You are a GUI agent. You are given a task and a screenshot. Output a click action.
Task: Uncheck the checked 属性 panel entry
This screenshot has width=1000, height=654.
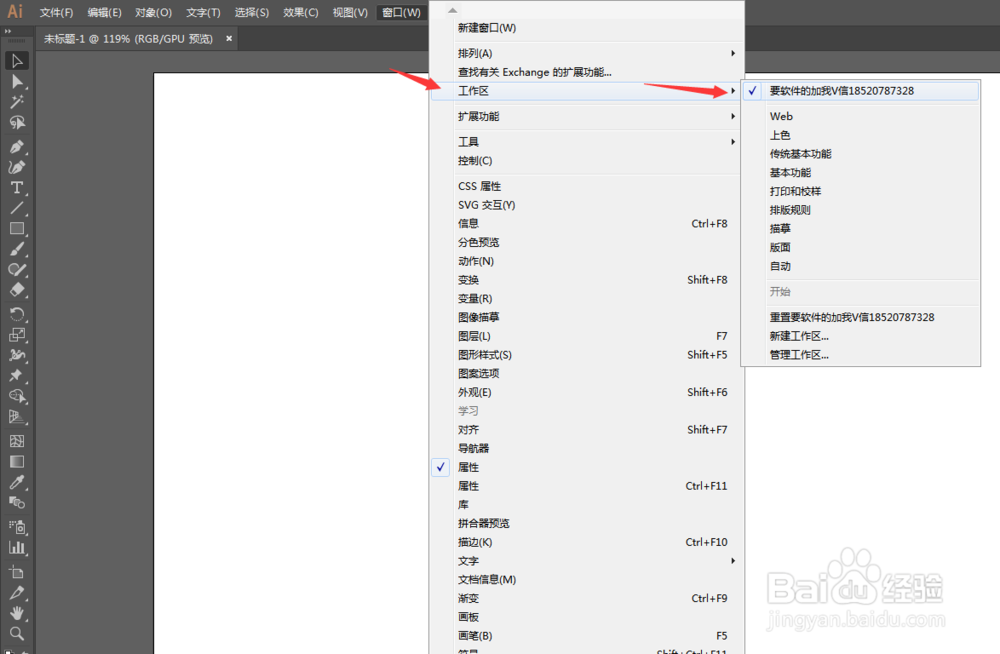[586, 467]
